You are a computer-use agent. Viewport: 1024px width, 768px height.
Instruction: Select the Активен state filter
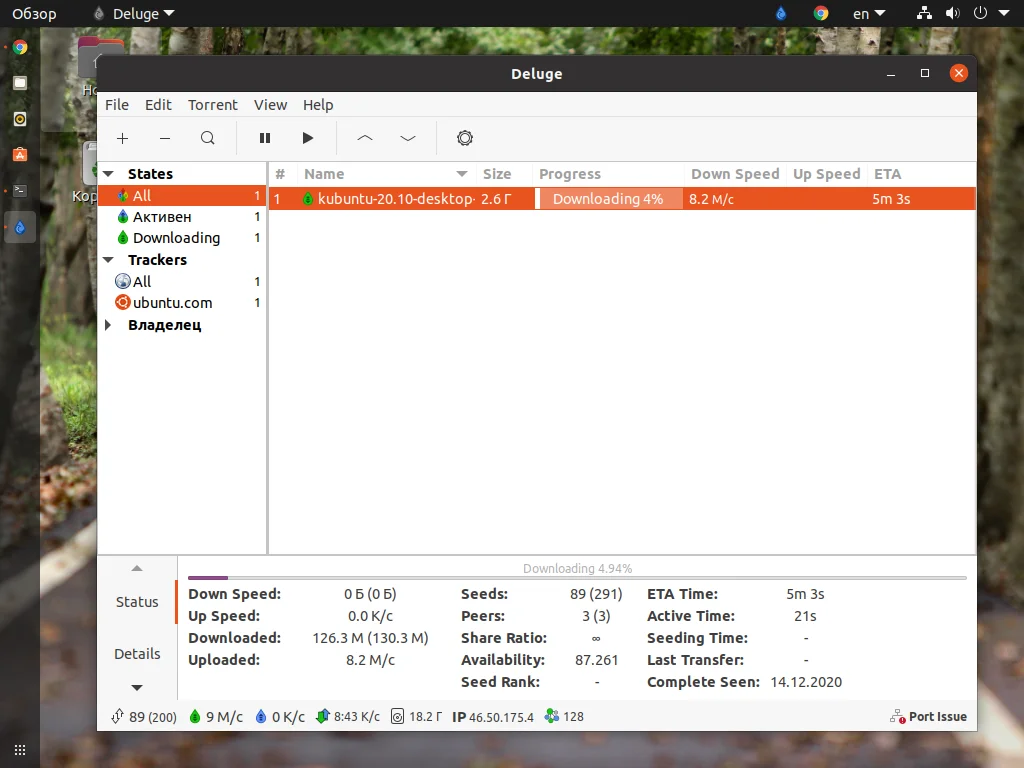pyautogui.click(x=182, y=216)
